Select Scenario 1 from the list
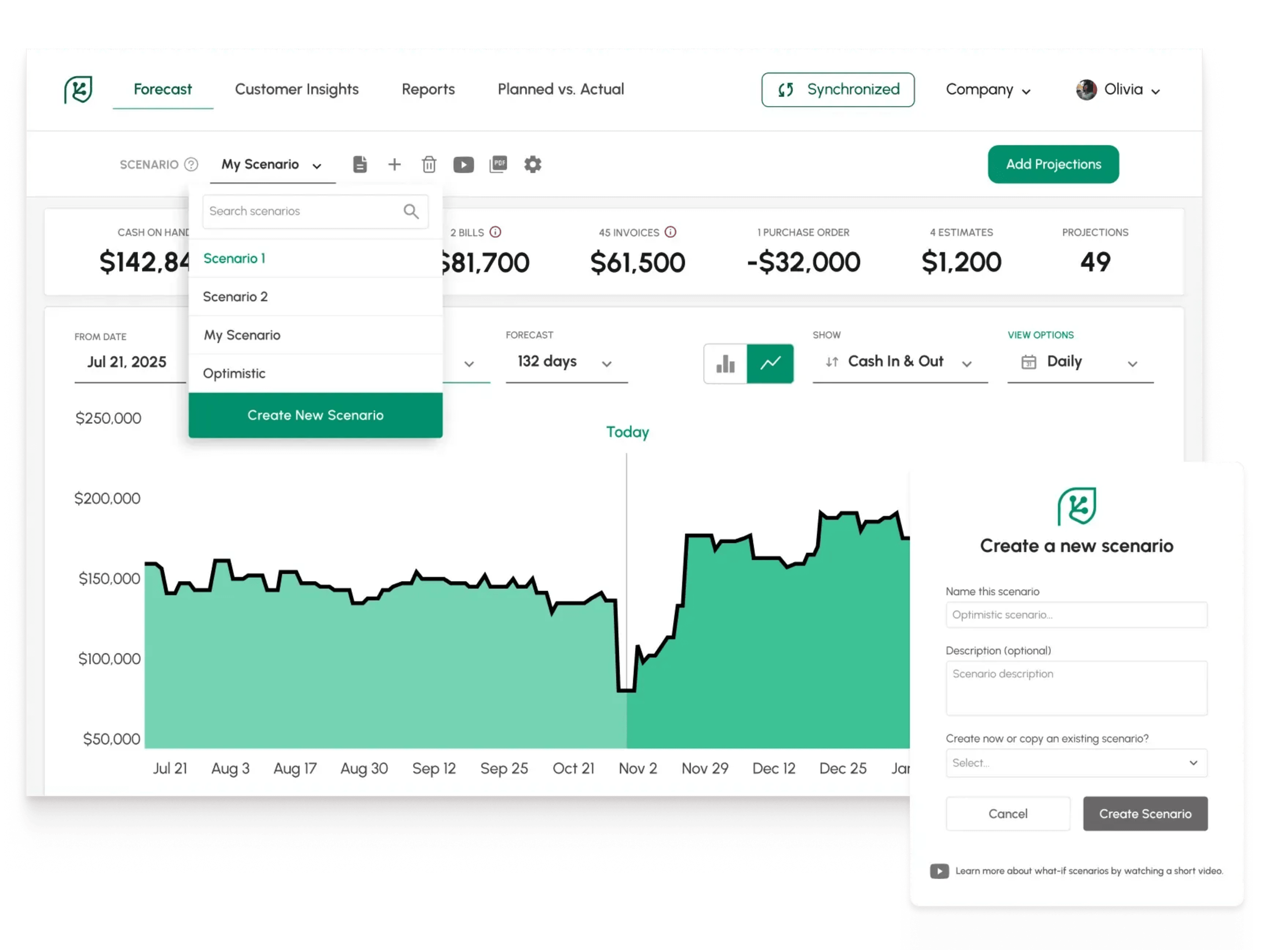This screenshot has width=1288, height=950. click(316, 258)
